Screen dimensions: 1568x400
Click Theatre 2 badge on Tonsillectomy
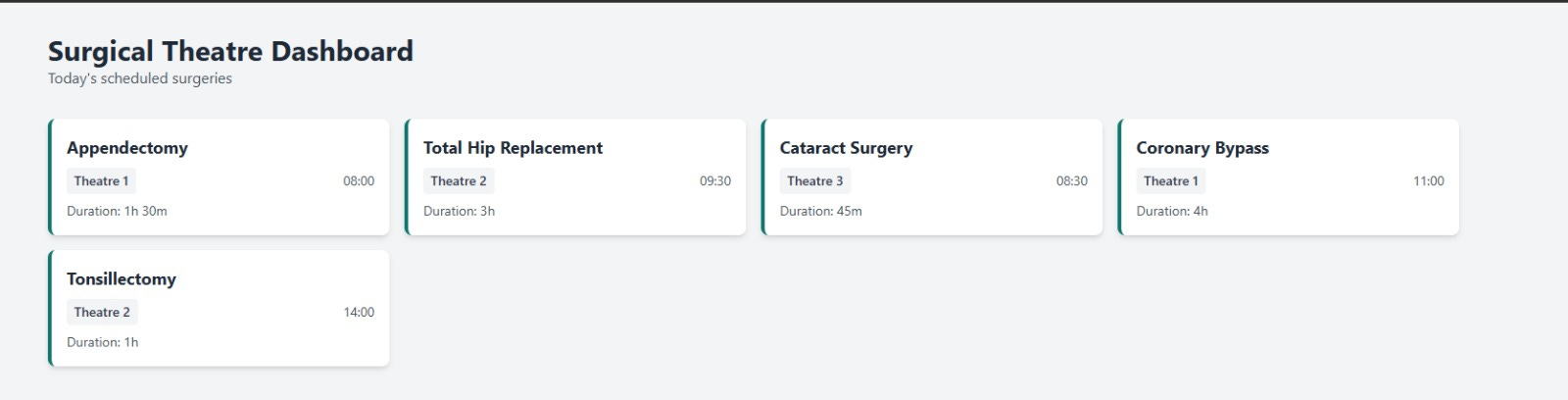pyautogui.click(x=102, y=313)
